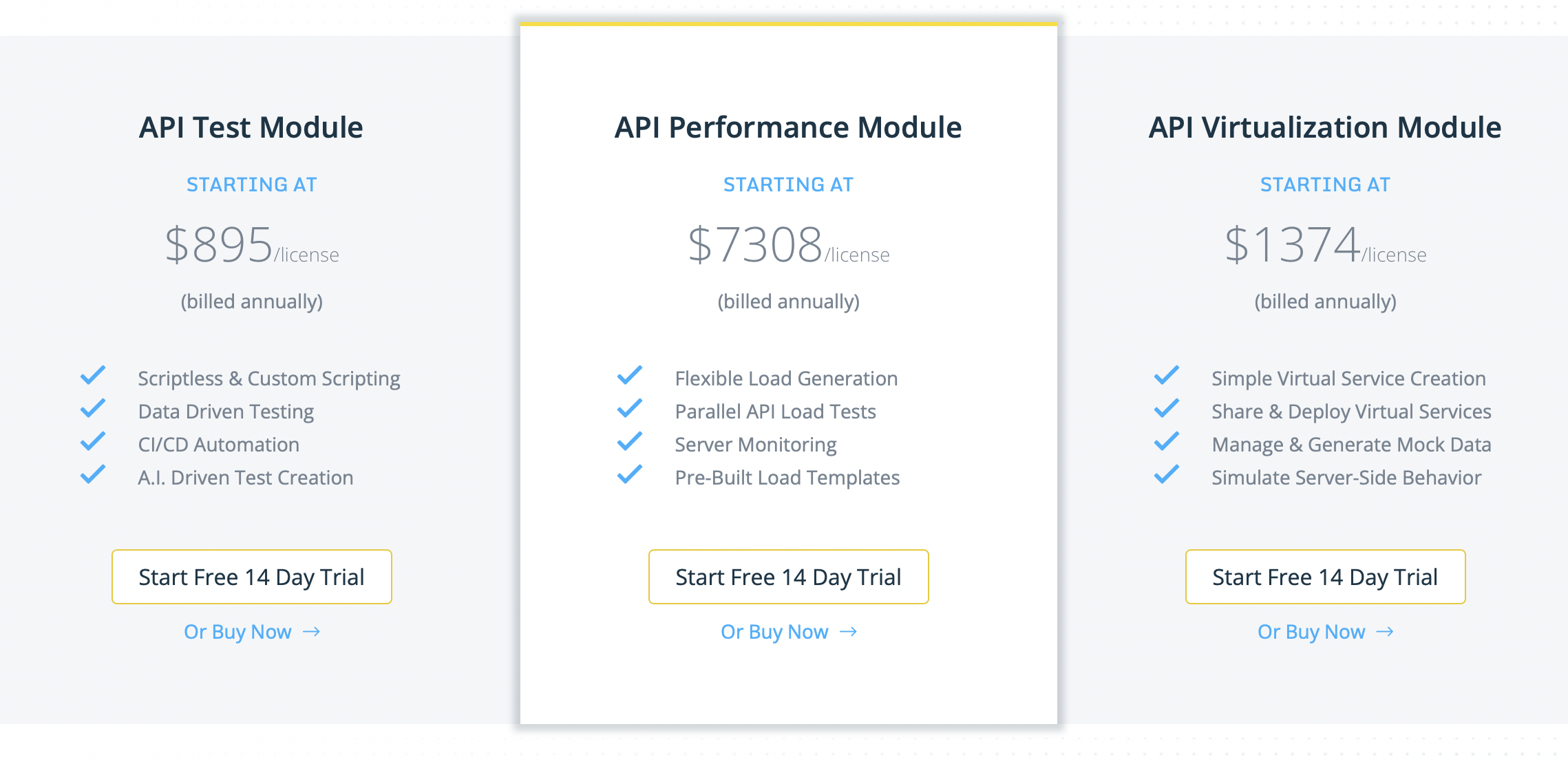
Task: Start free trial for API Virtualization Module
Action: (1325, 577)
